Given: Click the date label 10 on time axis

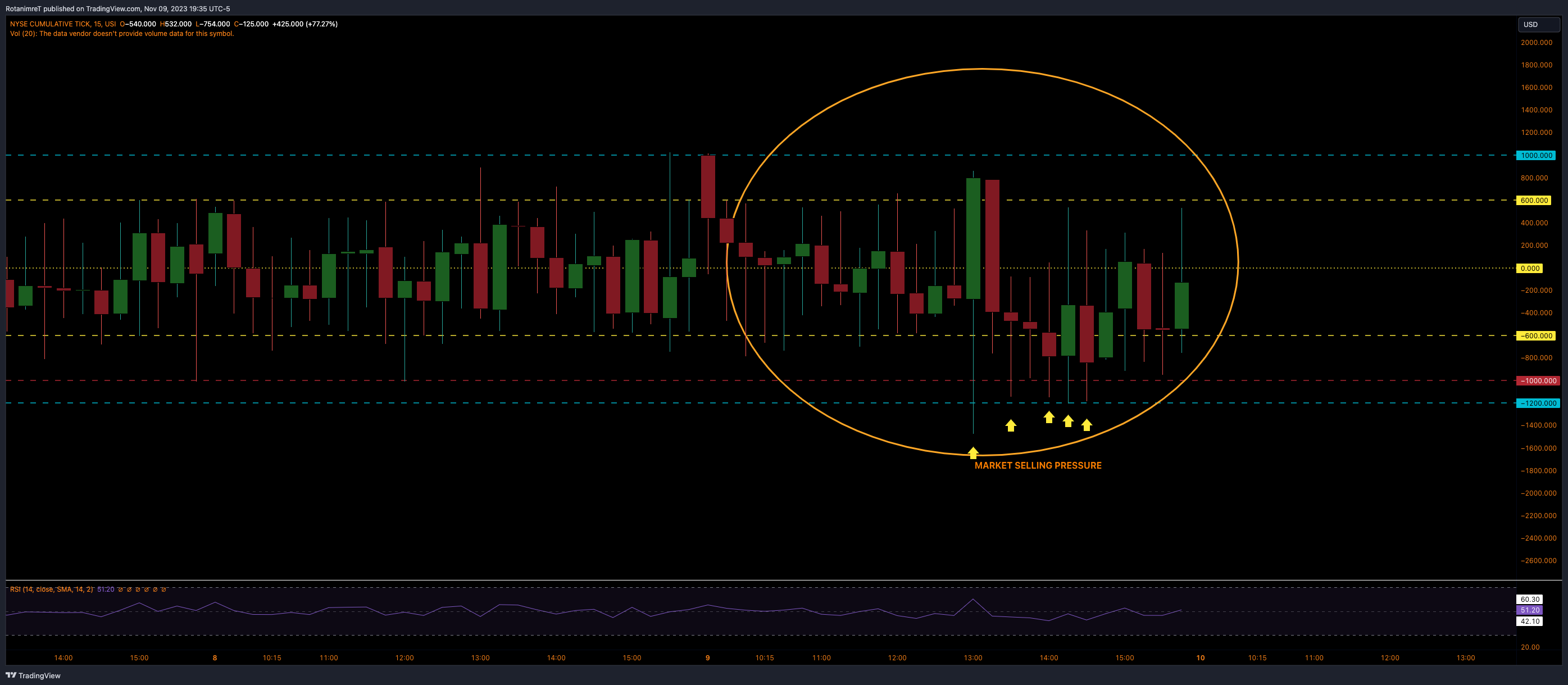Looking at the screenshot, I should (x=1201, y=657).
